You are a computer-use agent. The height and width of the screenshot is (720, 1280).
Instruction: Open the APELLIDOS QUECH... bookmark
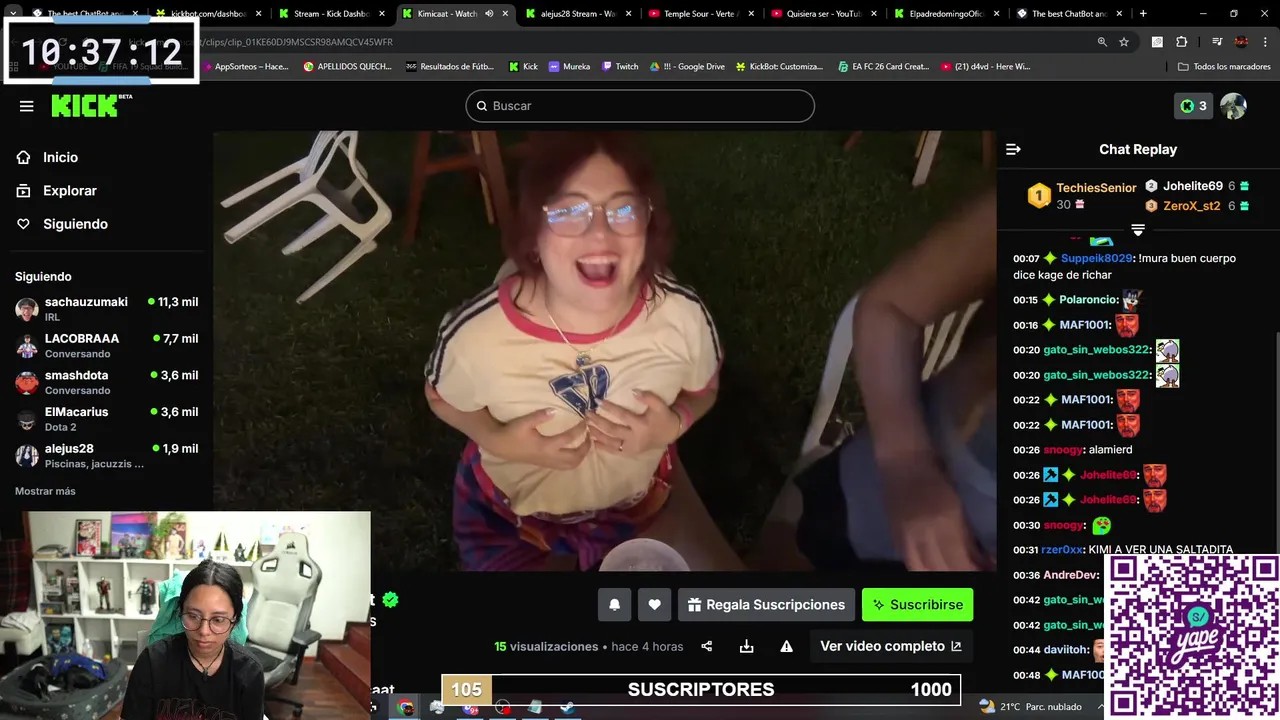coord(348,66)
